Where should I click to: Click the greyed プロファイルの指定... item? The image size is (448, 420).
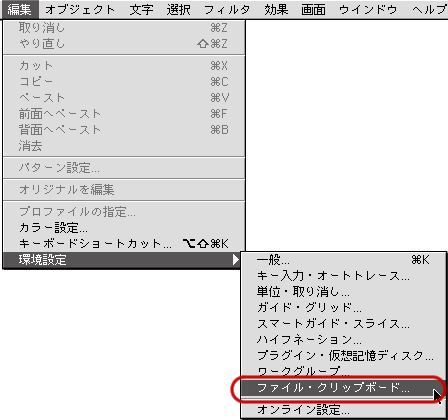pos(124,212)
